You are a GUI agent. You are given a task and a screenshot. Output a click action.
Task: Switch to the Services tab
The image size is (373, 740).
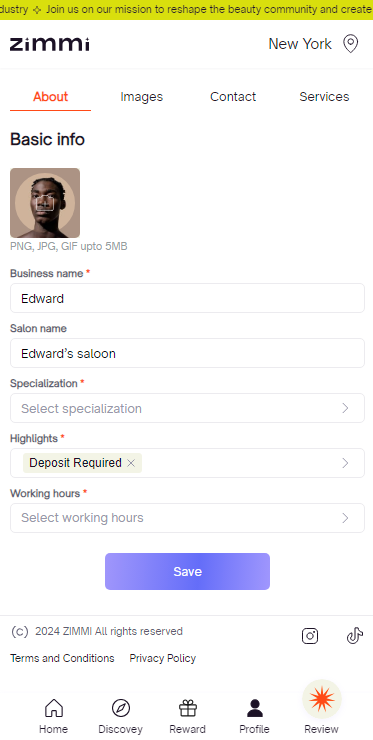(324, 97)
